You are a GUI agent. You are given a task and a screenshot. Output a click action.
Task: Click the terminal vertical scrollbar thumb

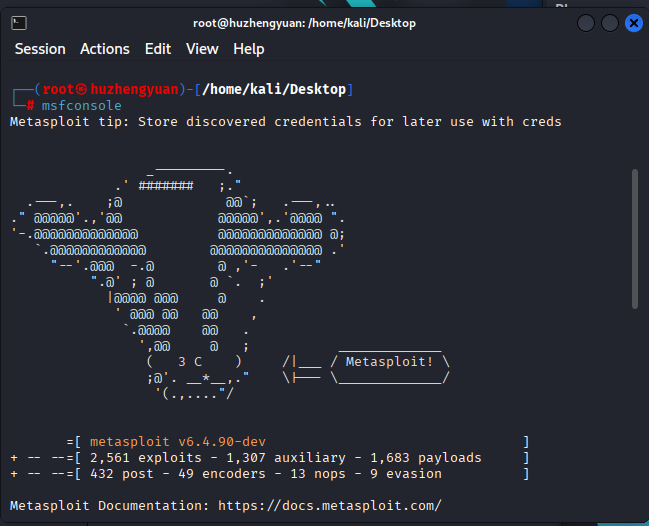tap(635, 239)
